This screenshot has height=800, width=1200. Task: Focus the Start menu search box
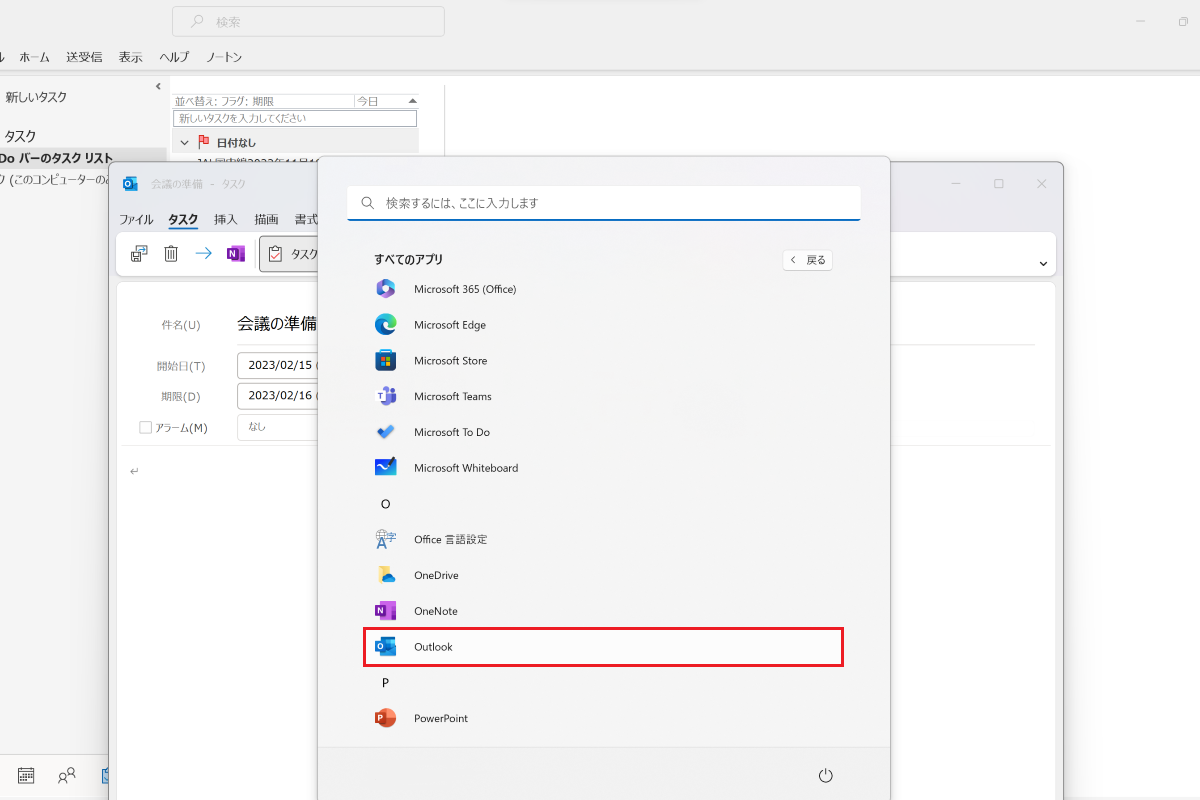(604, 203)
